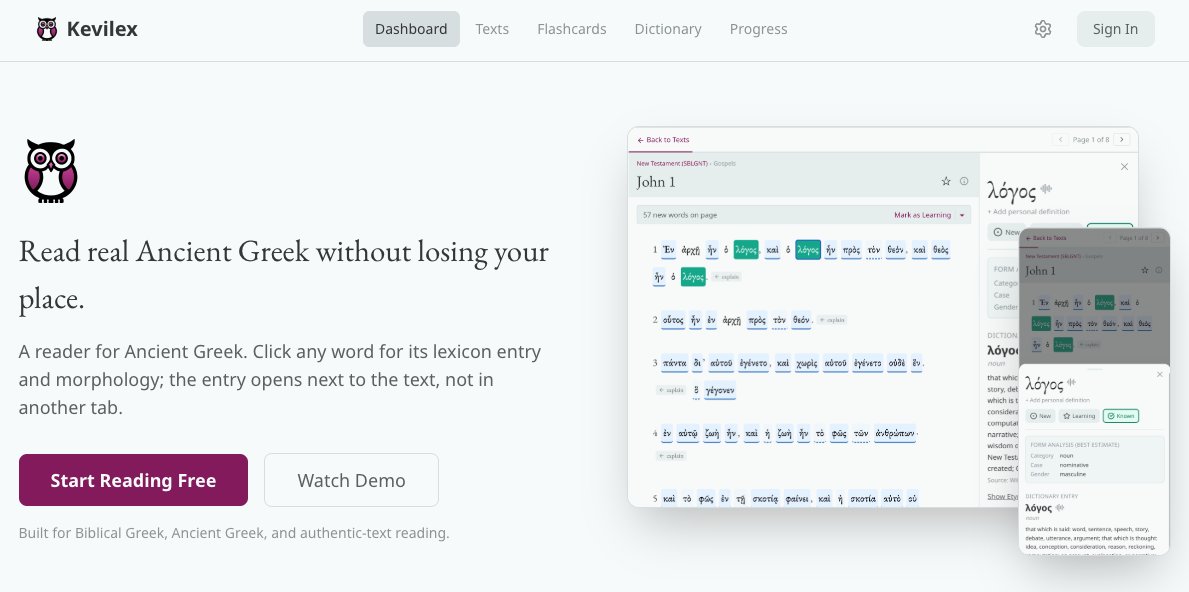Click 'Page 1 of 8' in desktop preview
Viewport: 1189px width, 592px height.
pyautogui.click(x=1090, y=139)
